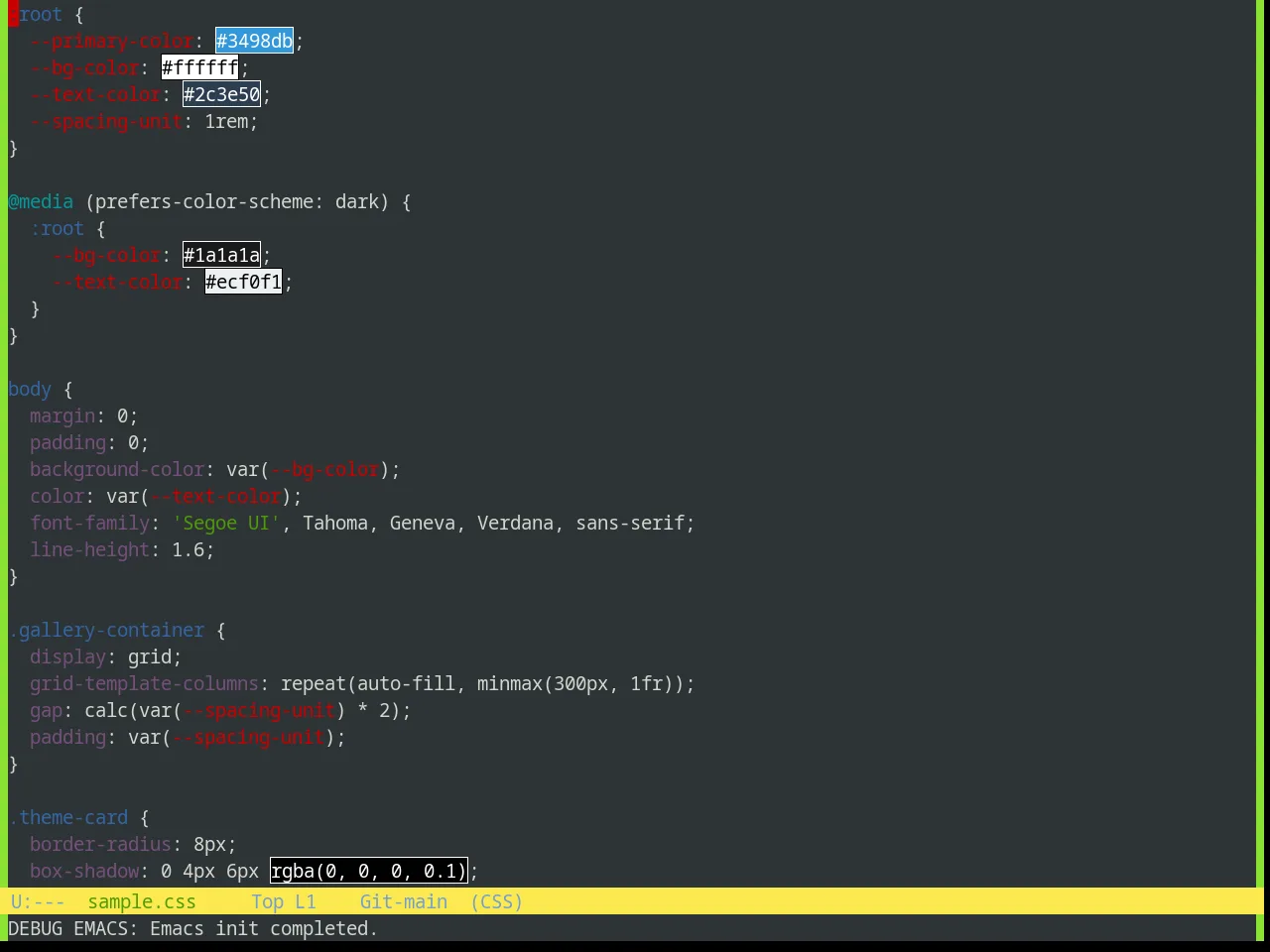Click the Verdana font name
Viewport: 1270px width, 952px height.
click(516, 523)
